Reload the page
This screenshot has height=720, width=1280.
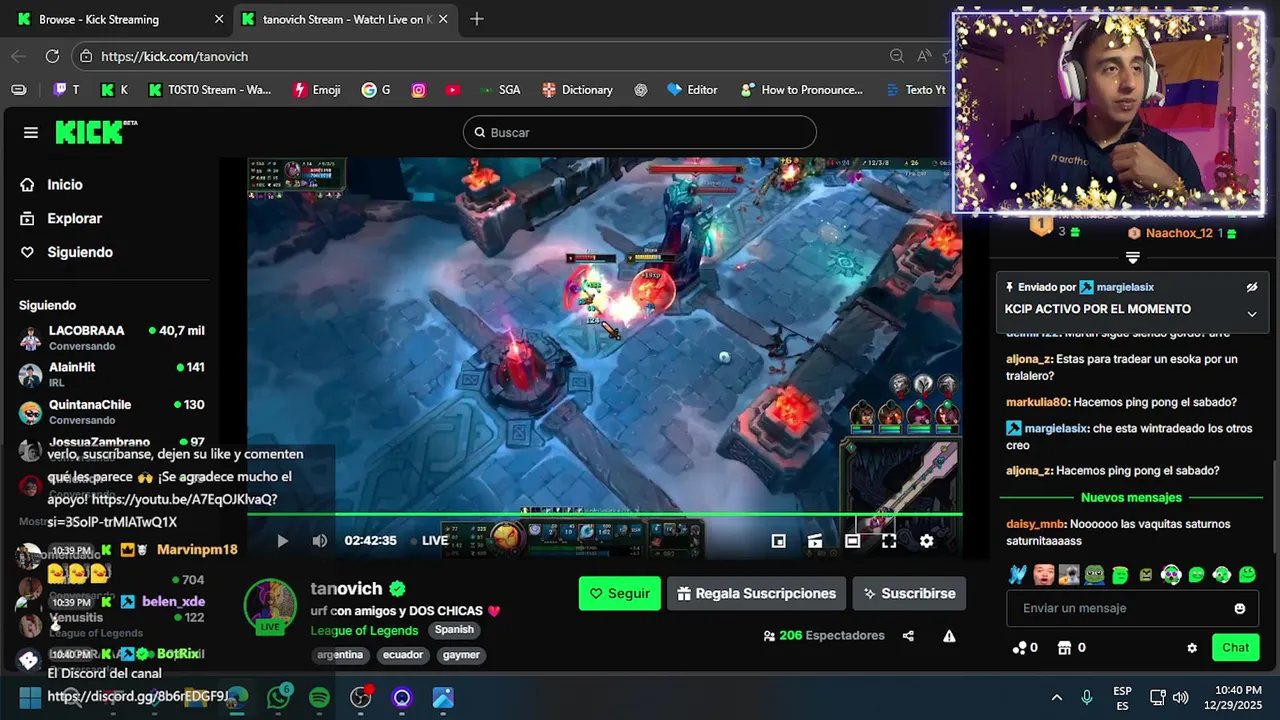(x=52, y=56)
